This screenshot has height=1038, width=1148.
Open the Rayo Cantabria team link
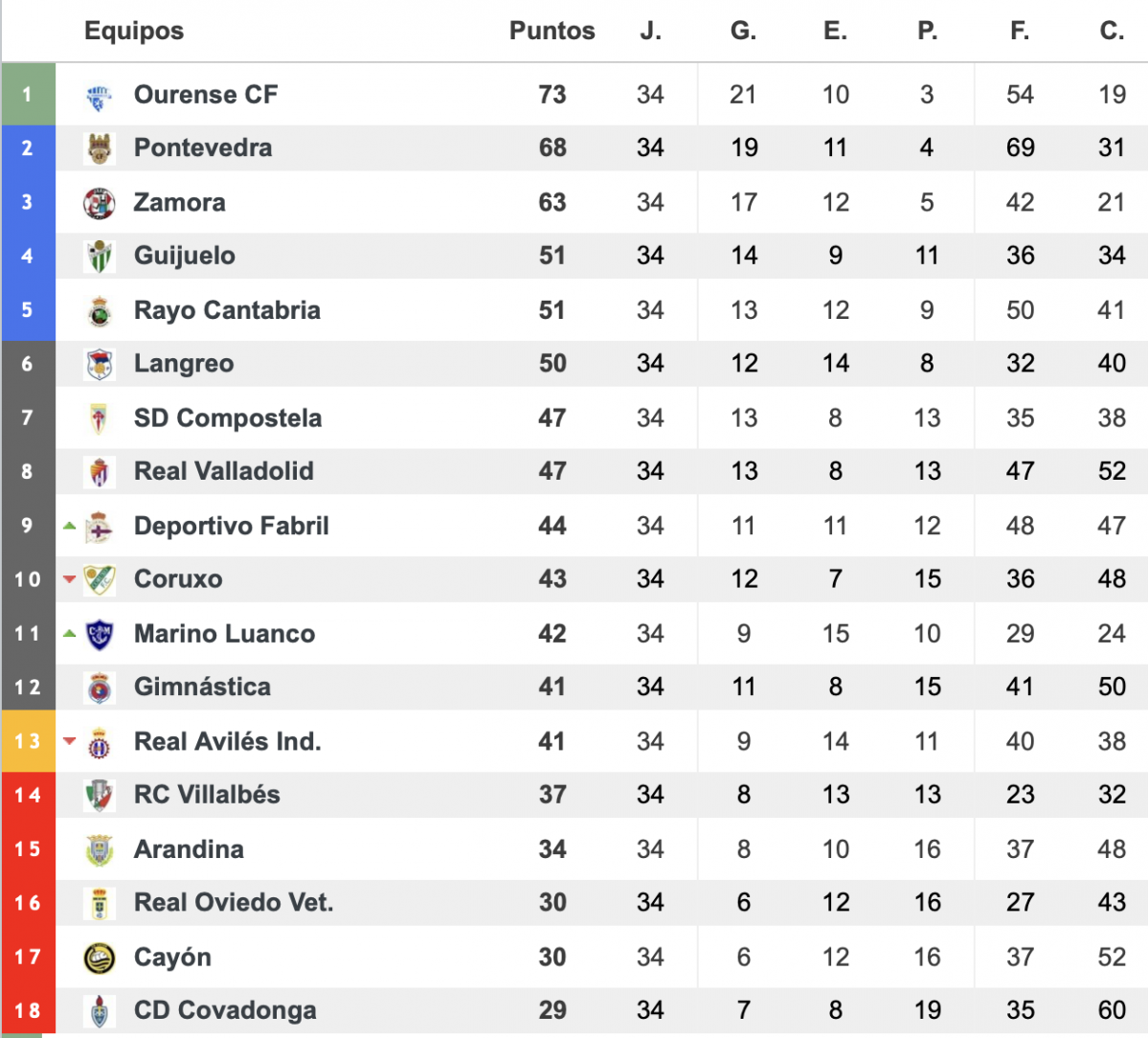click(227, 310)
